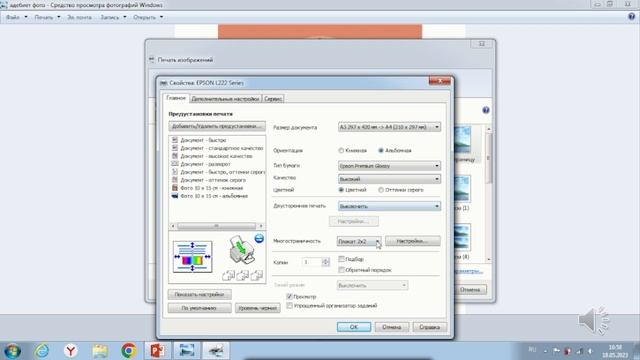Click the По умолчанию button

click(199, 308)
